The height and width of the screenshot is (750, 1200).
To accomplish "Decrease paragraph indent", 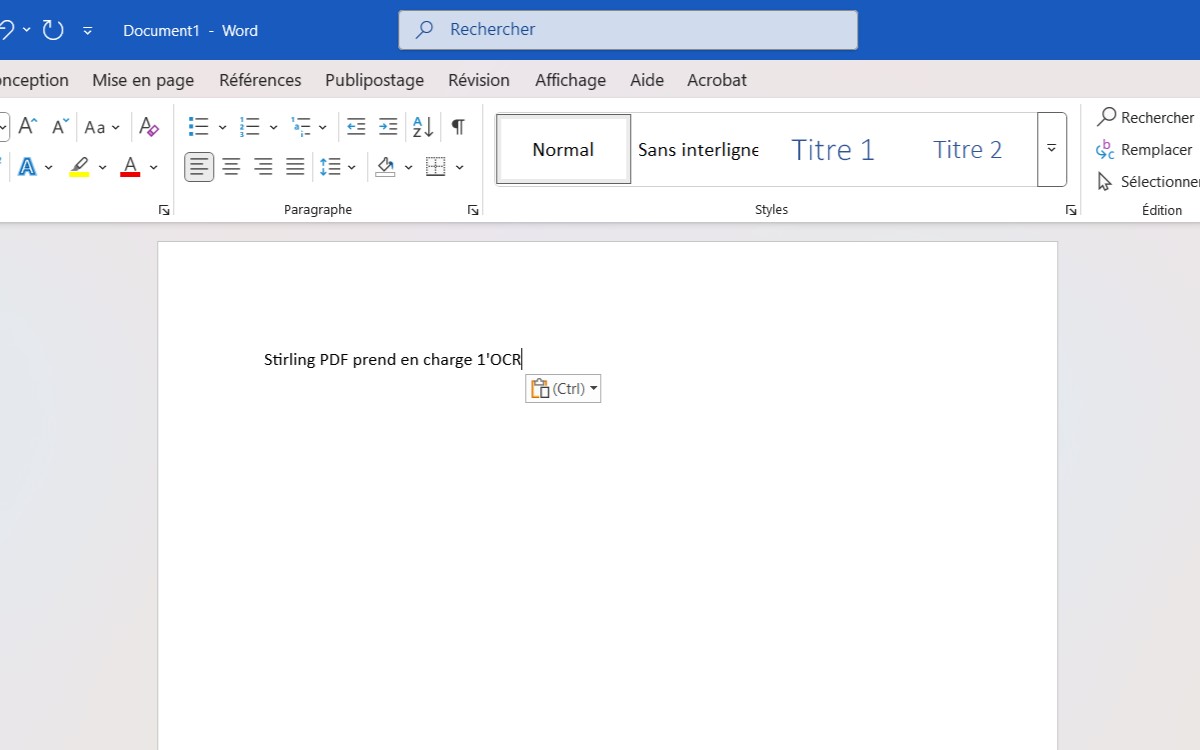I will pos(356,127).
